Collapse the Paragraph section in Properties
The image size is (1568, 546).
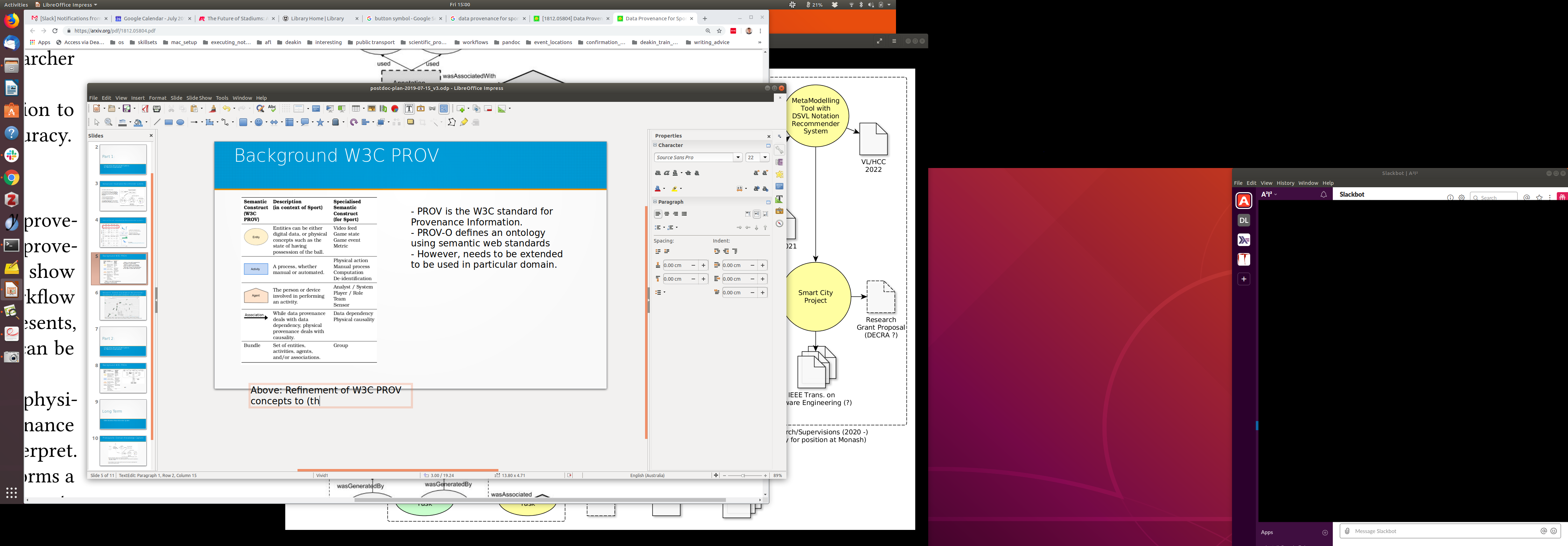(x=656, y=202)
